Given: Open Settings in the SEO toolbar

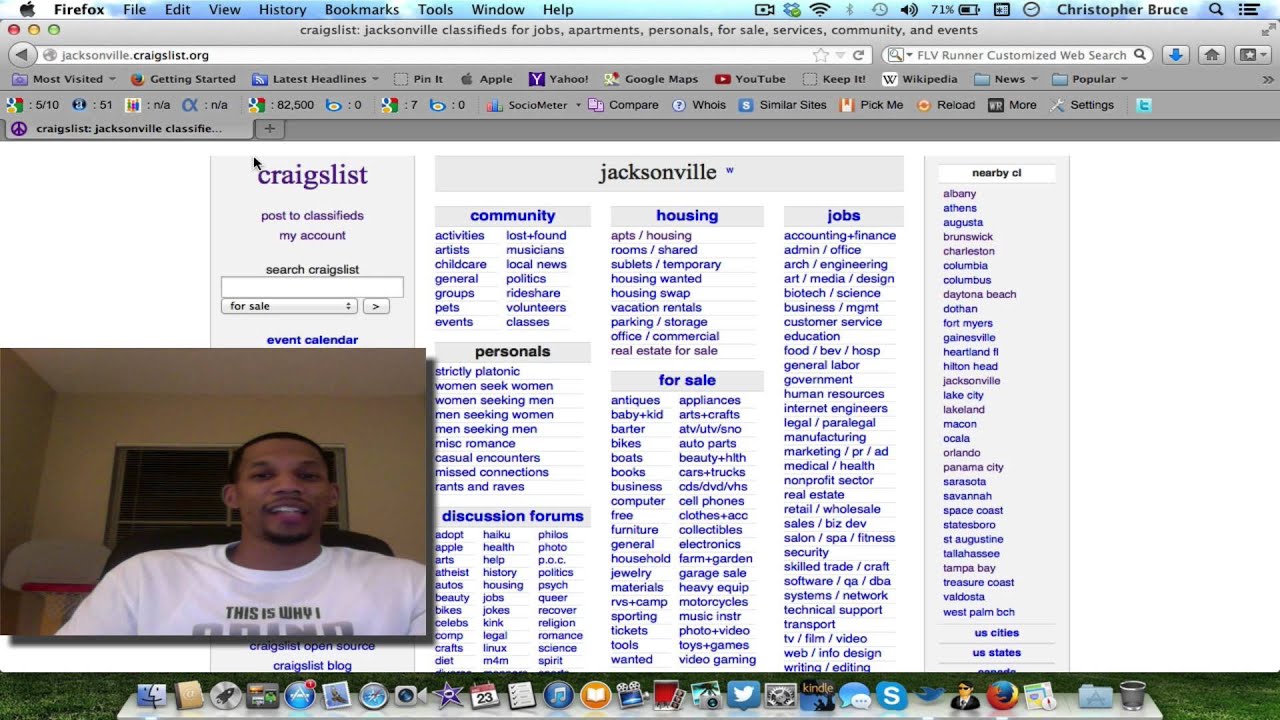Looking at the screenshot, I should click(1081, 105).
